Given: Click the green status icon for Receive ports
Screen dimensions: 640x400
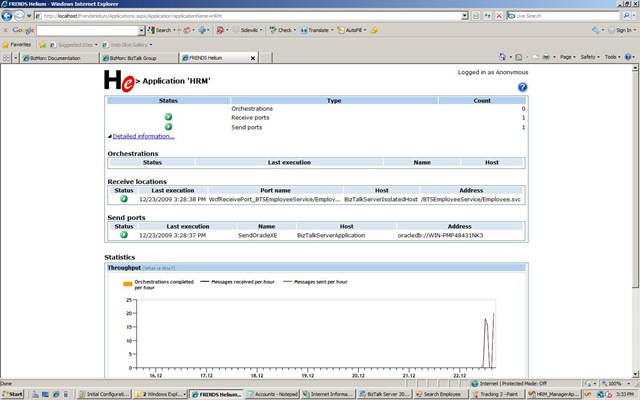Looking at the screenshot, I should 168,117.
